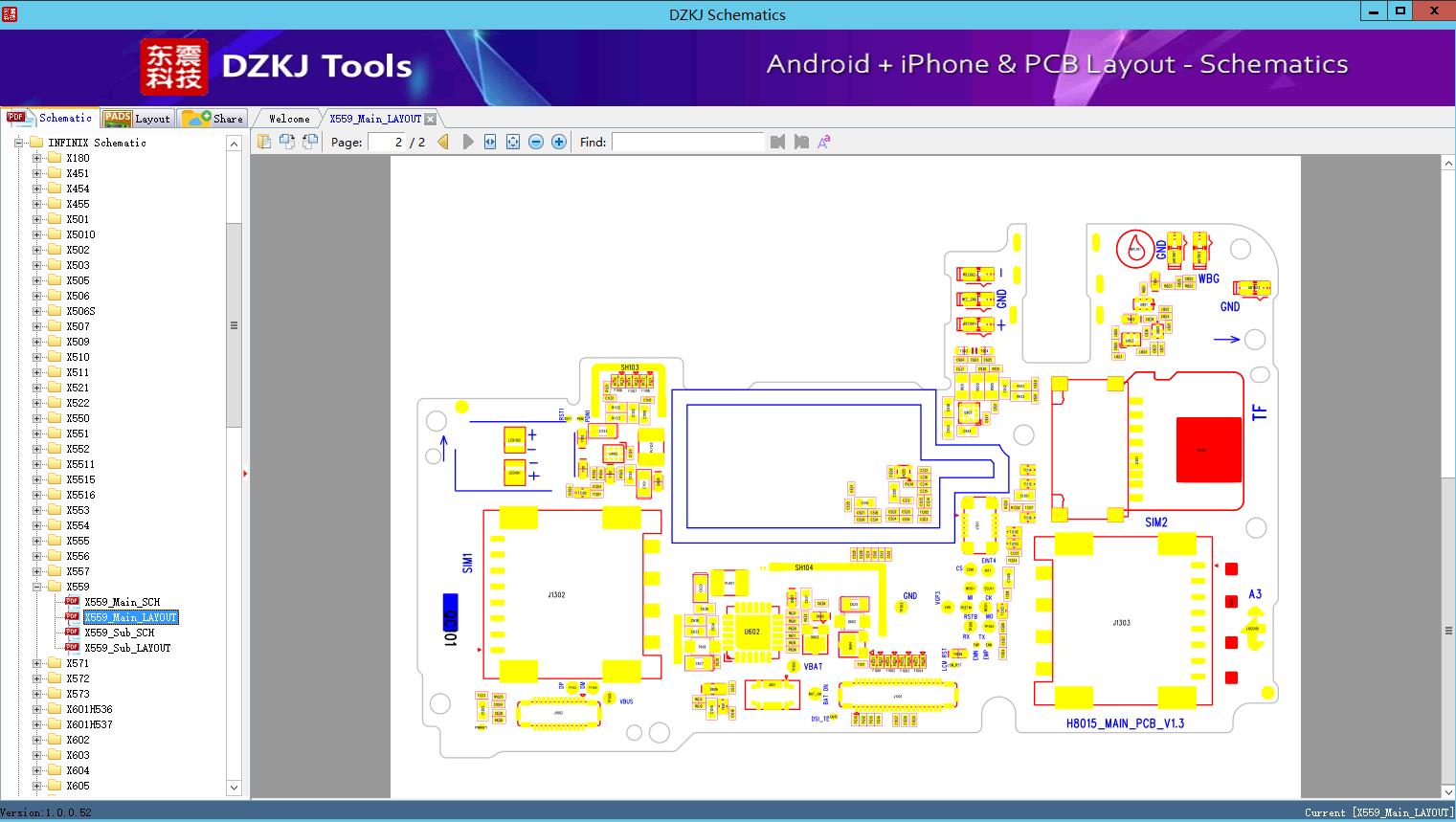Find the next search match
The width and height of the screenshot is (1456, 822).
pyautogui.click(x=801, y=142)
